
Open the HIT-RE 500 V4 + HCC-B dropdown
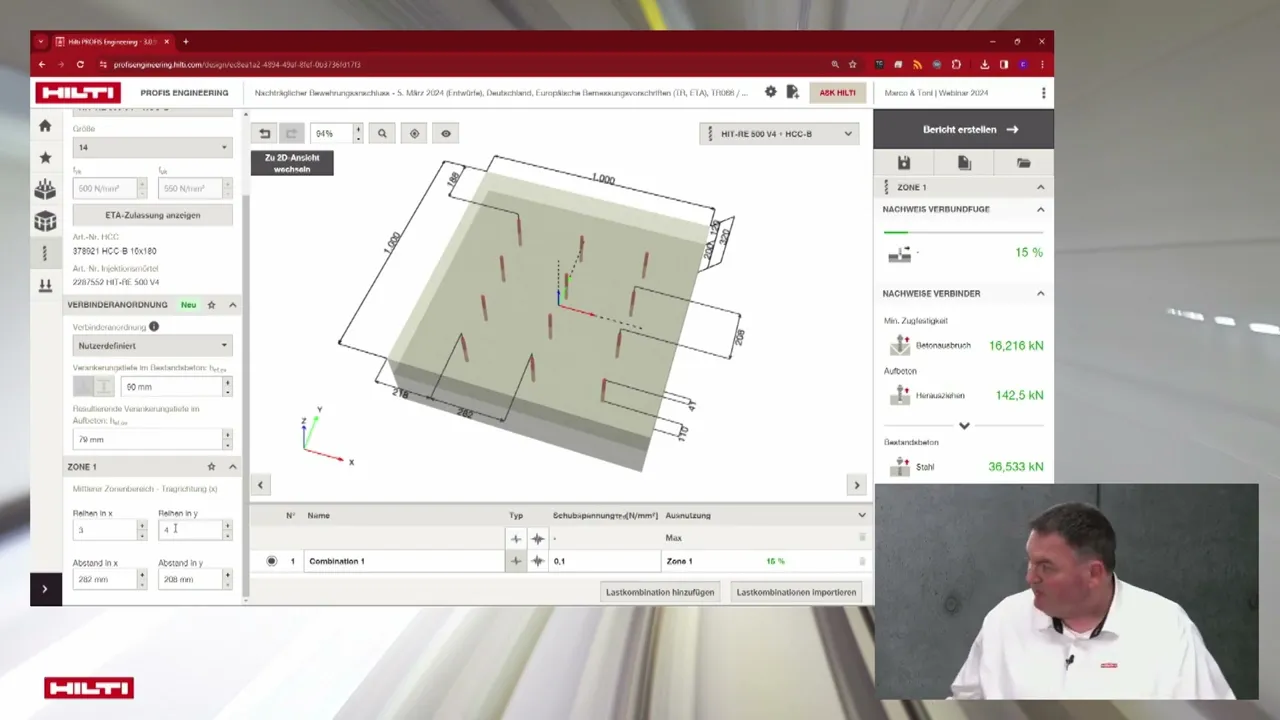(x=779, y=134)
